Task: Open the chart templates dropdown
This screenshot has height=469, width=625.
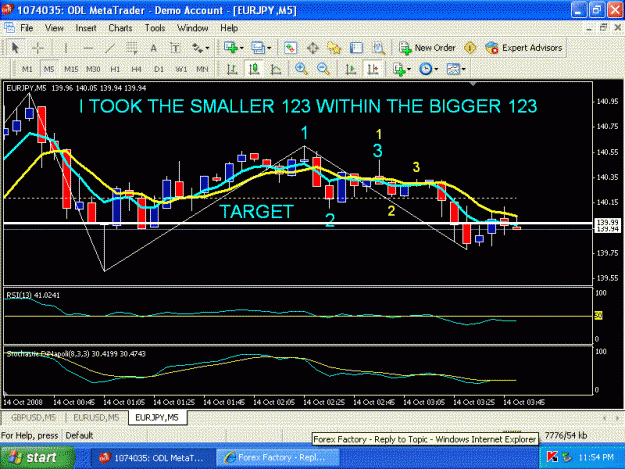Action: [456, 69]
